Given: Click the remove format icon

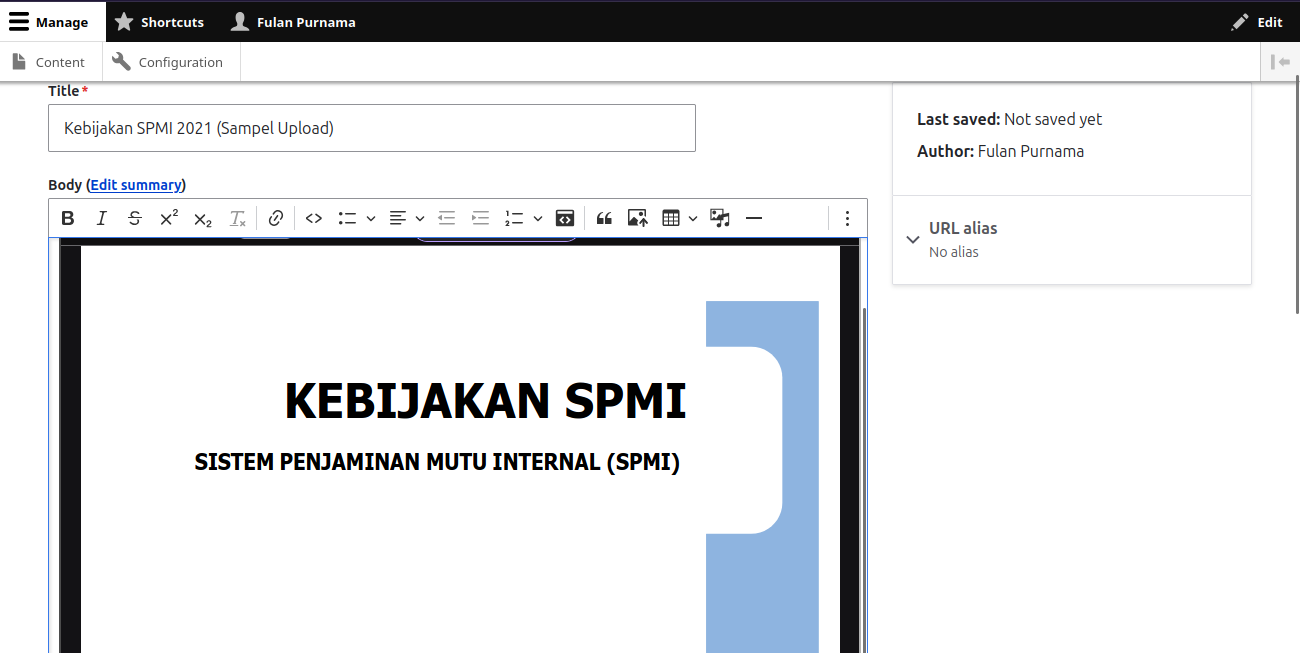Looking at the screenshot, I should coord(237,218).
